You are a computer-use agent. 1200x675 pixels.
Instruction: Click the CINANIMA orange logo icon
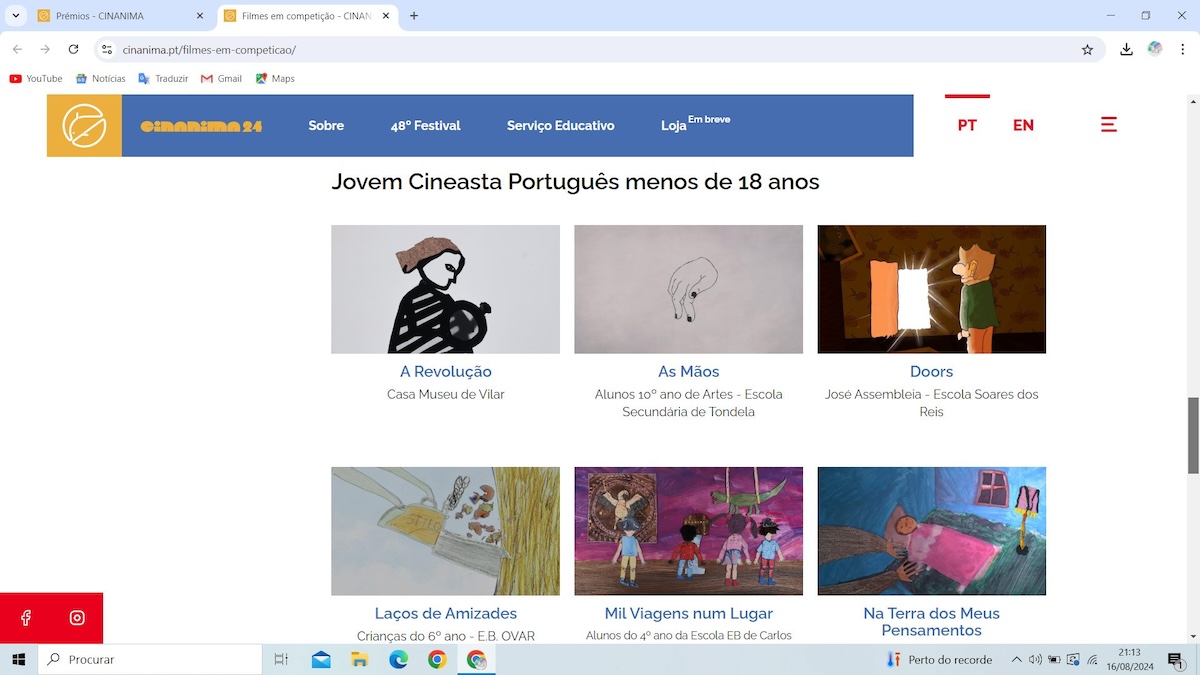[x=84, y=126]
